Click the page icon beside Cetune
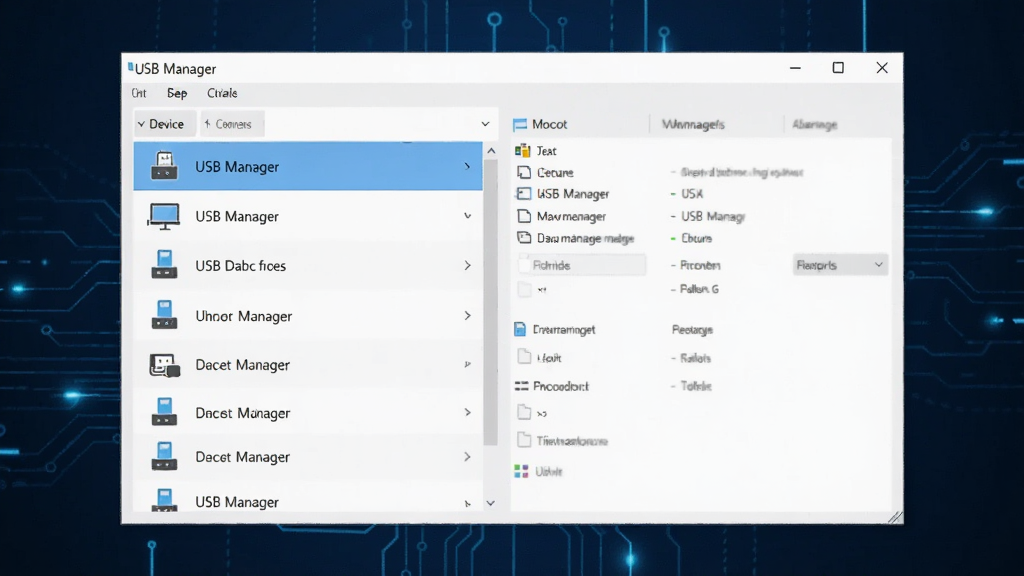Viewport: 1024px width, 576px height. 524,172
